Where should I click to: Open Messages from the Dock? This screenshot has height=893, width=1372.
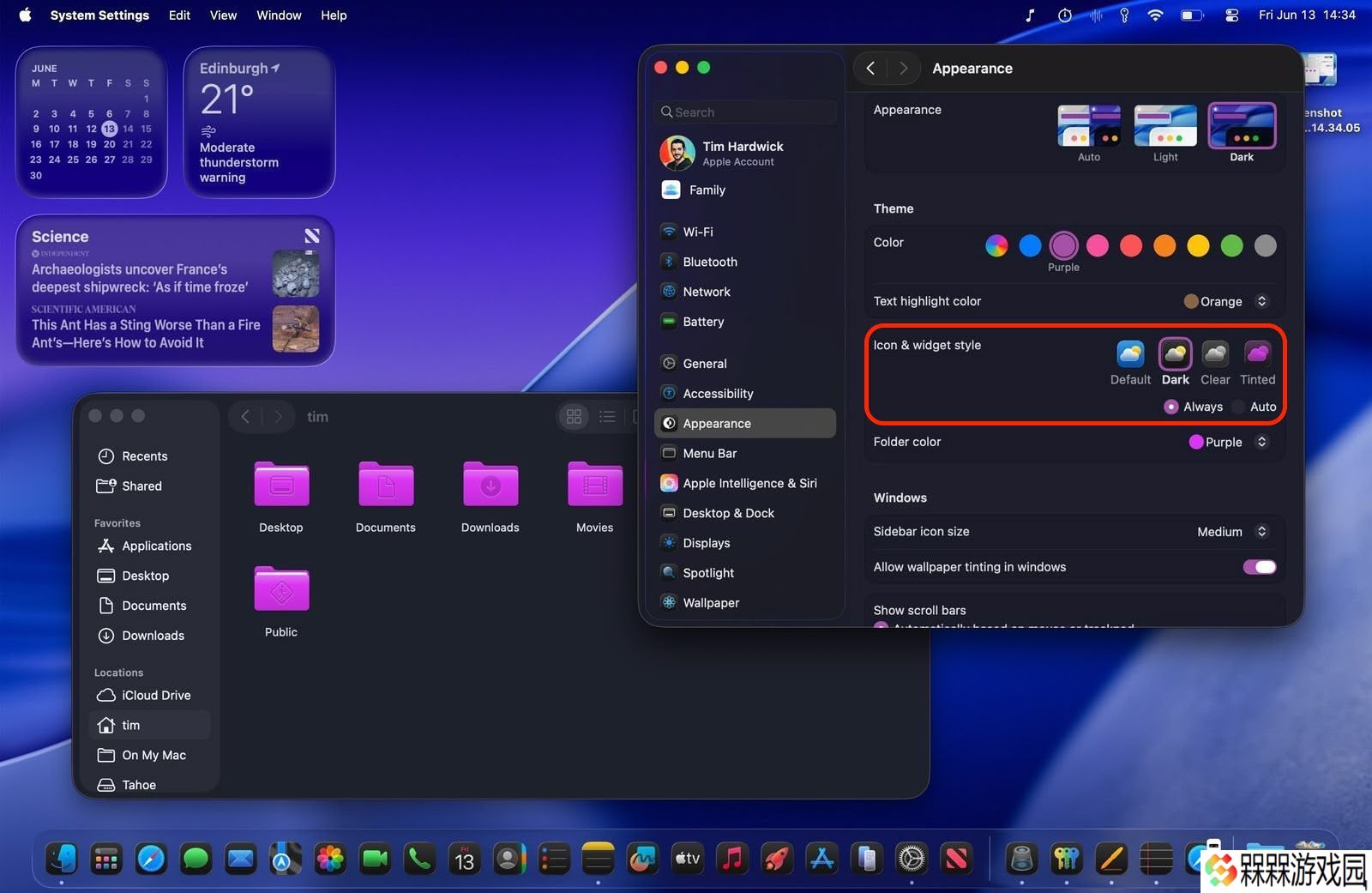[196, 858]
